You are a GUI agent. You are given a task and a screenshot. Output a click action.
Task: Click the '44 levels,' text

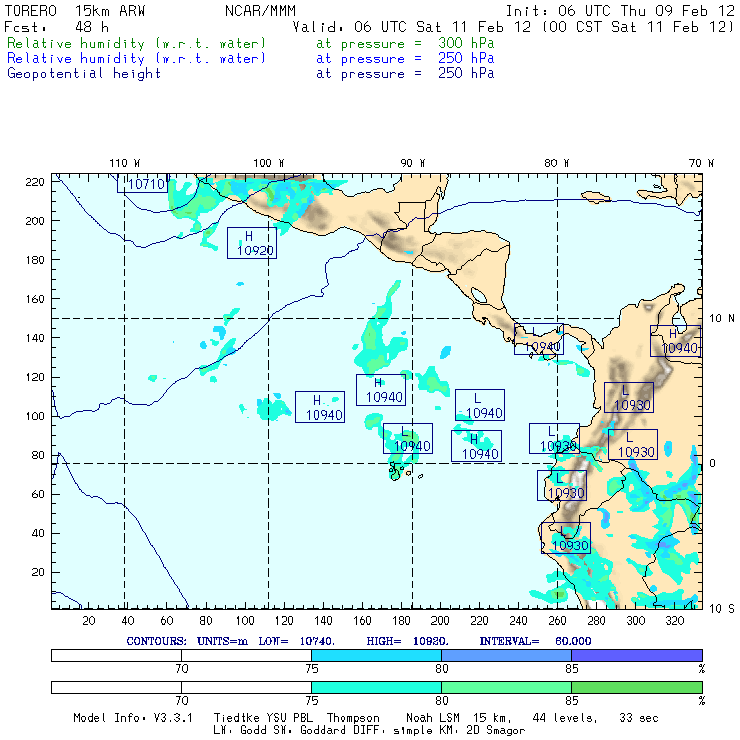click(565, 718)
